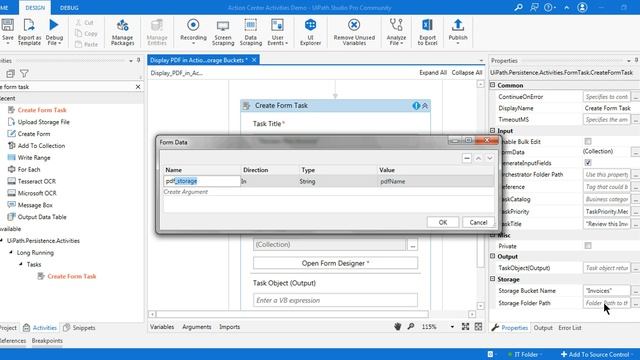Click Export to Excel

click(x=427, y=31)
